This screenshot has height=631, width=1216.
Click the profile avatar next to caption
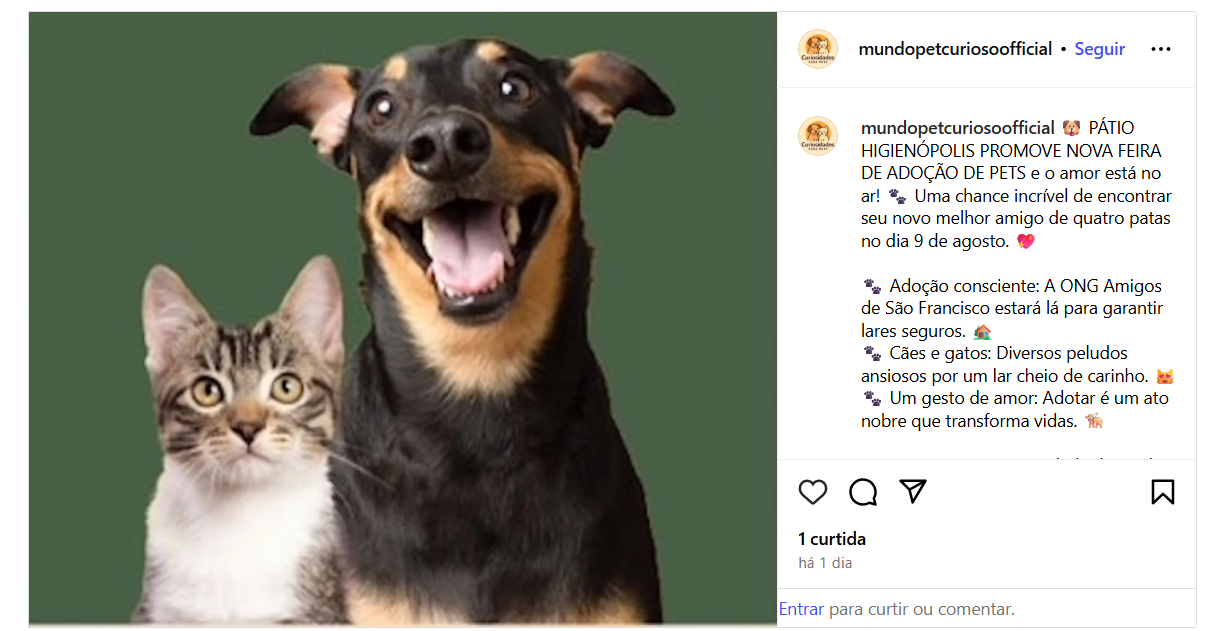point(818,136)
